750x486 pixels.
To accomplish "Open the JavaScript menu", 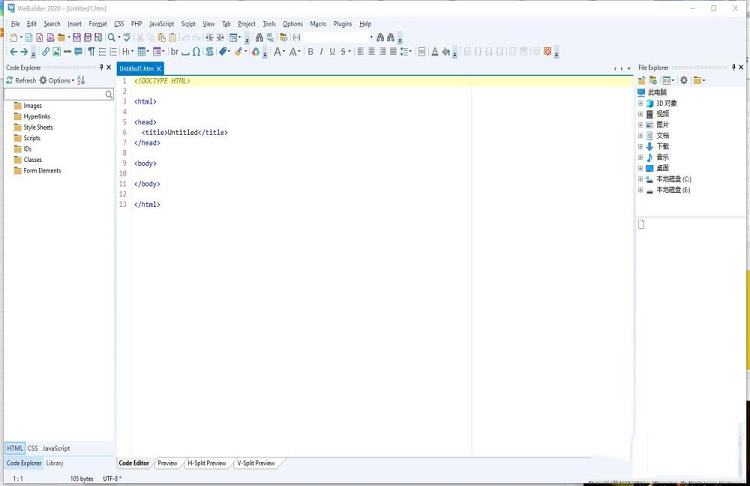I will pyautogui.click(x=162, y=23).
